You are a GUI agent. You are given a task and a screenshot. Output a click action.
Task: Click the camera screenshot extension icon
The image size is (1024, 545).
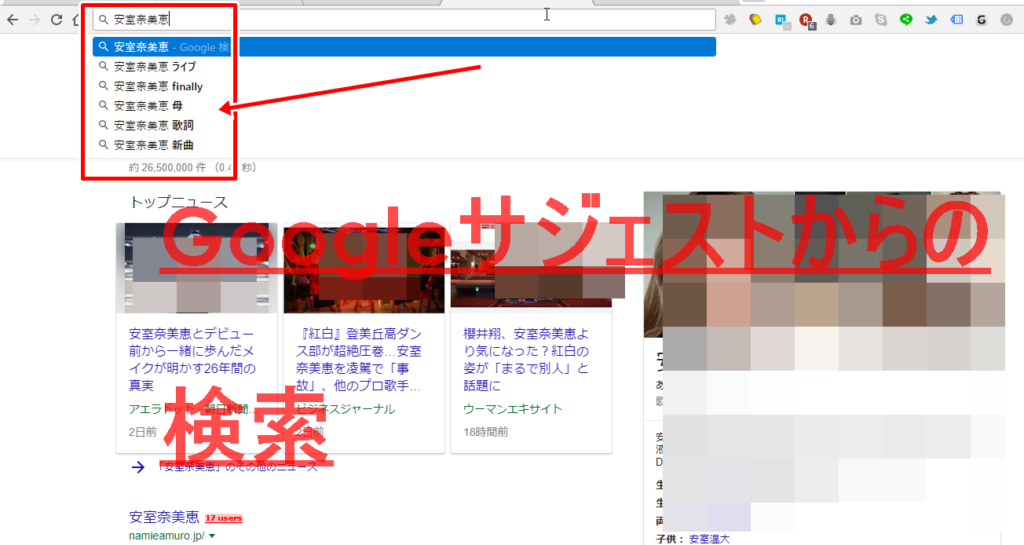tap(856, 20)
